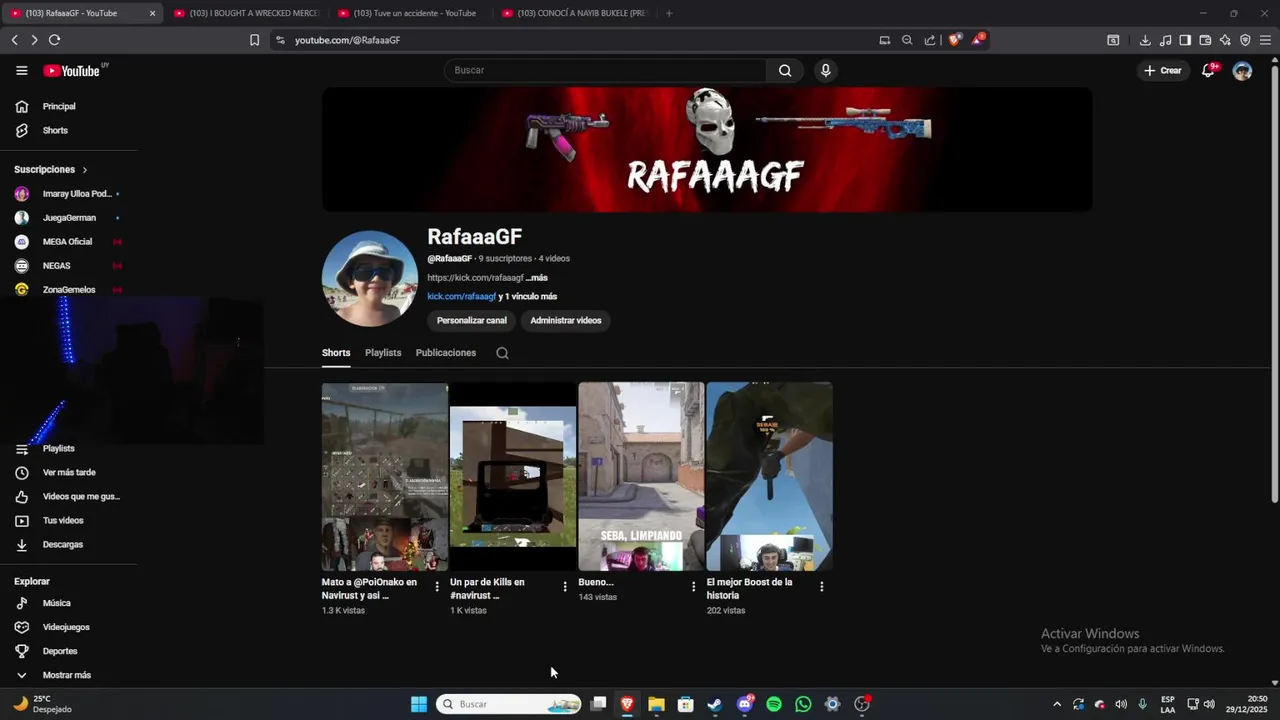
Task: Toggle the browser sidebar panel icon
Action: 1185,40
